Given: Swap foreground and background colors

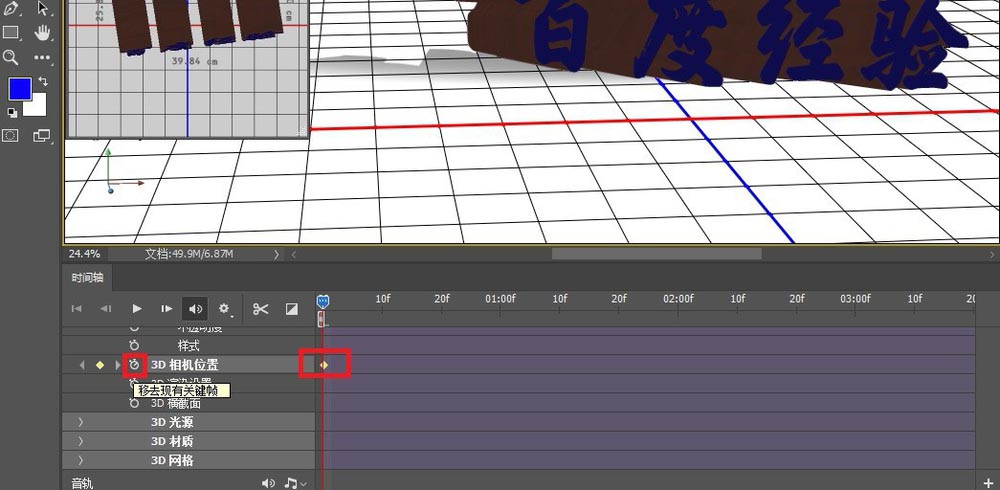Looking at the screenshot, I should point(43,82).
